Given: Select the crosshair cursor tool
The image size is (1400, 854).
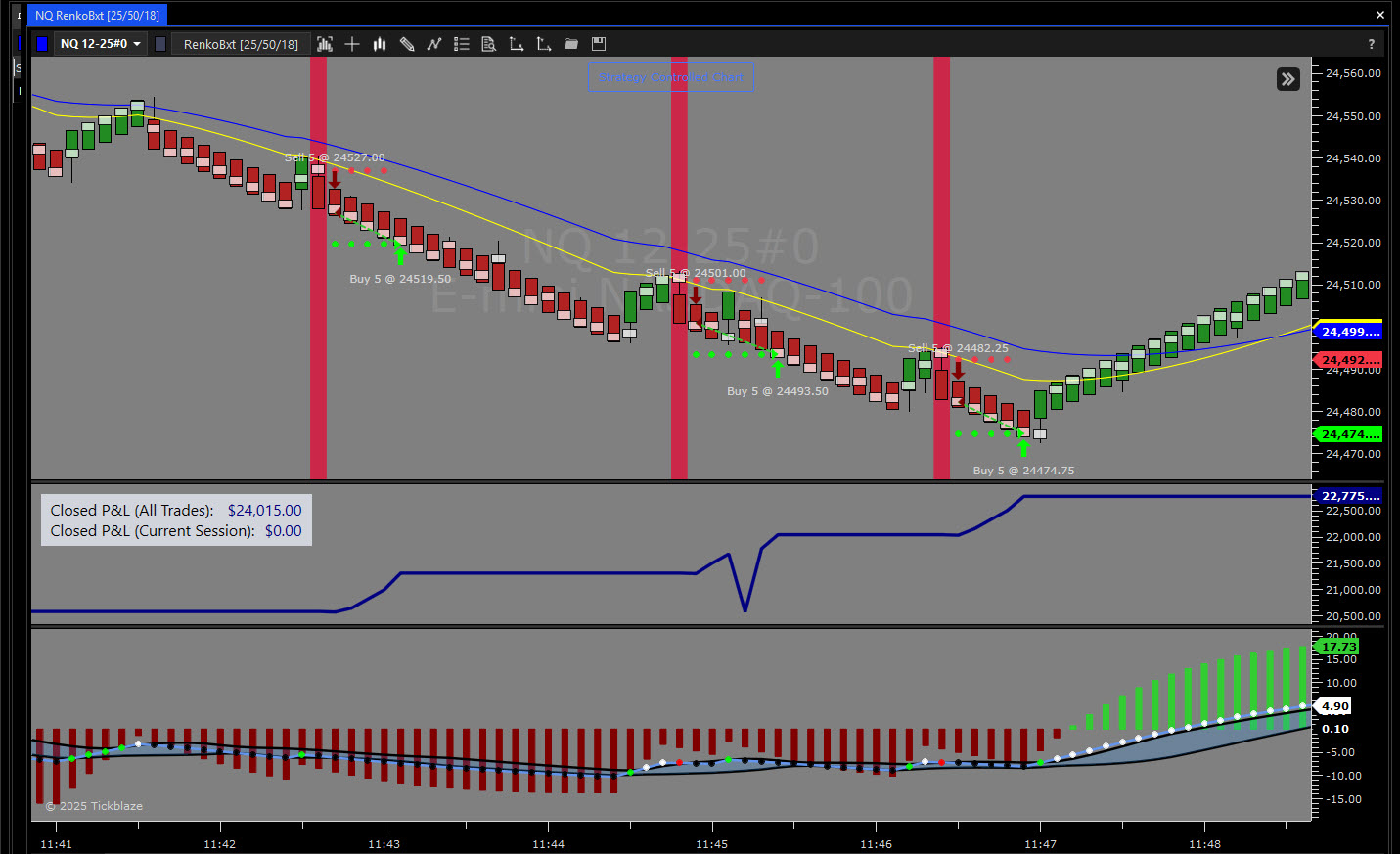Looking at the screenshot, I should [352, 44].
